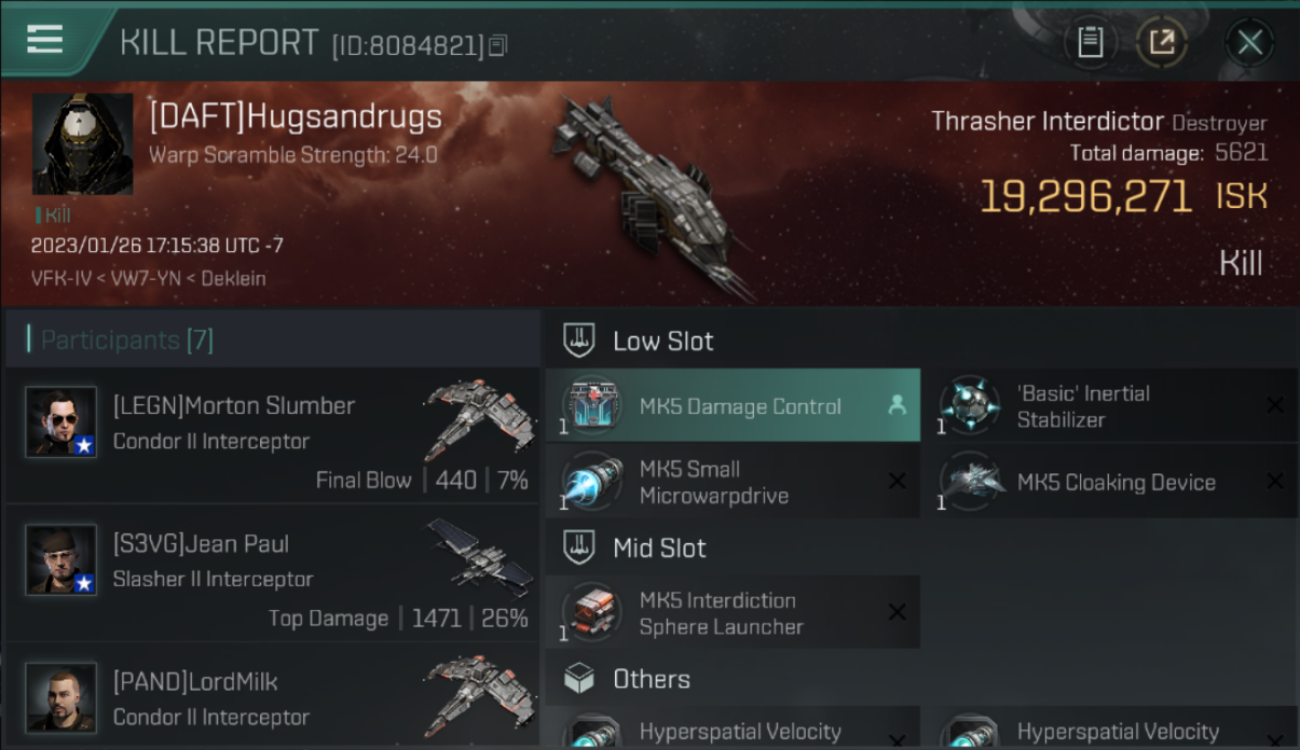Viewport: 1300px width, 750px height.
Task: Select the LordMilk participant entry
Action: (272, 696)
